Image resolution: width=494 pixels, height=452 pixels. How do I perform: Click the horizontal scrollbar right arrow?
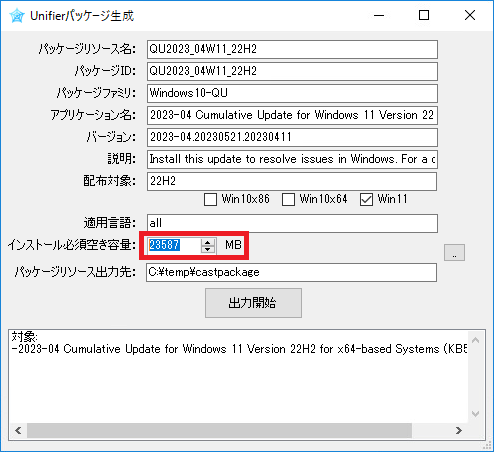pyautogui.click(x=459, y=430)
